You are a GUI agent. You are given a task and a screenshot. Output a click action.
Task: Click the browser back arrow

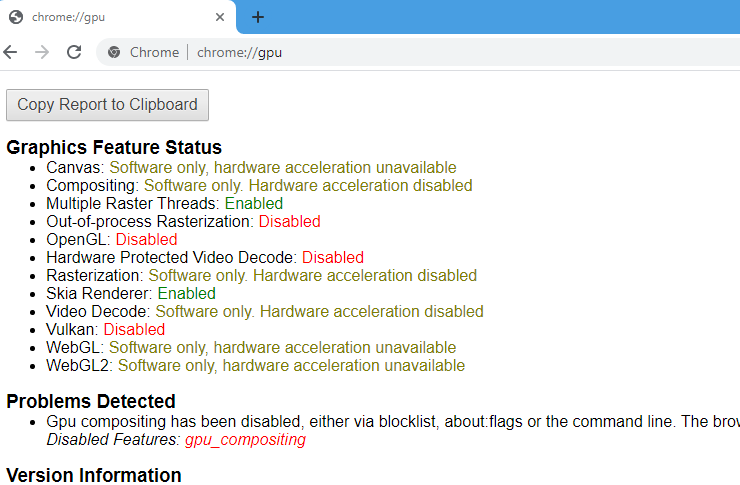[x=10, y=52]
